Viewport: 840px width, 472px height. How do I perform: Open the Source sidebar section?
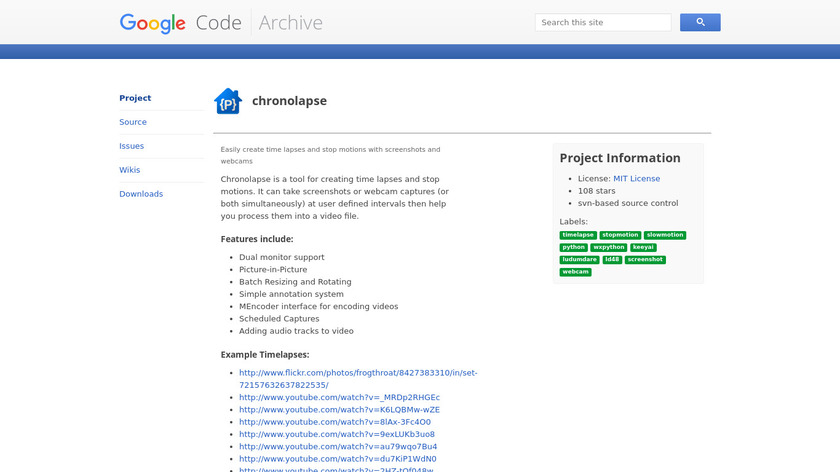[133, 122]
